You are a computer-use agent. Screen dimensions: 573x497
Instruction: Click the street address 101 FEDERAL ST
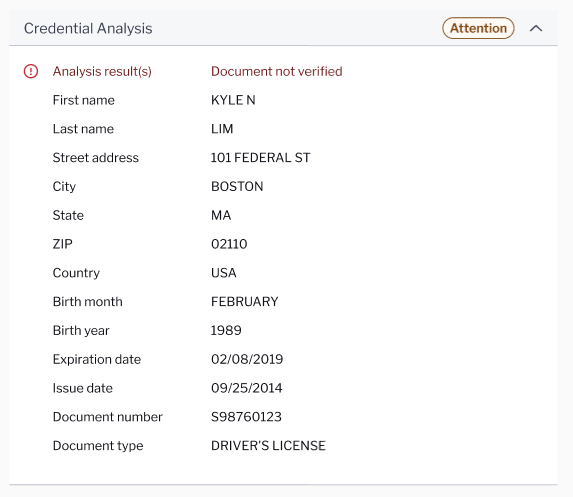261,158
